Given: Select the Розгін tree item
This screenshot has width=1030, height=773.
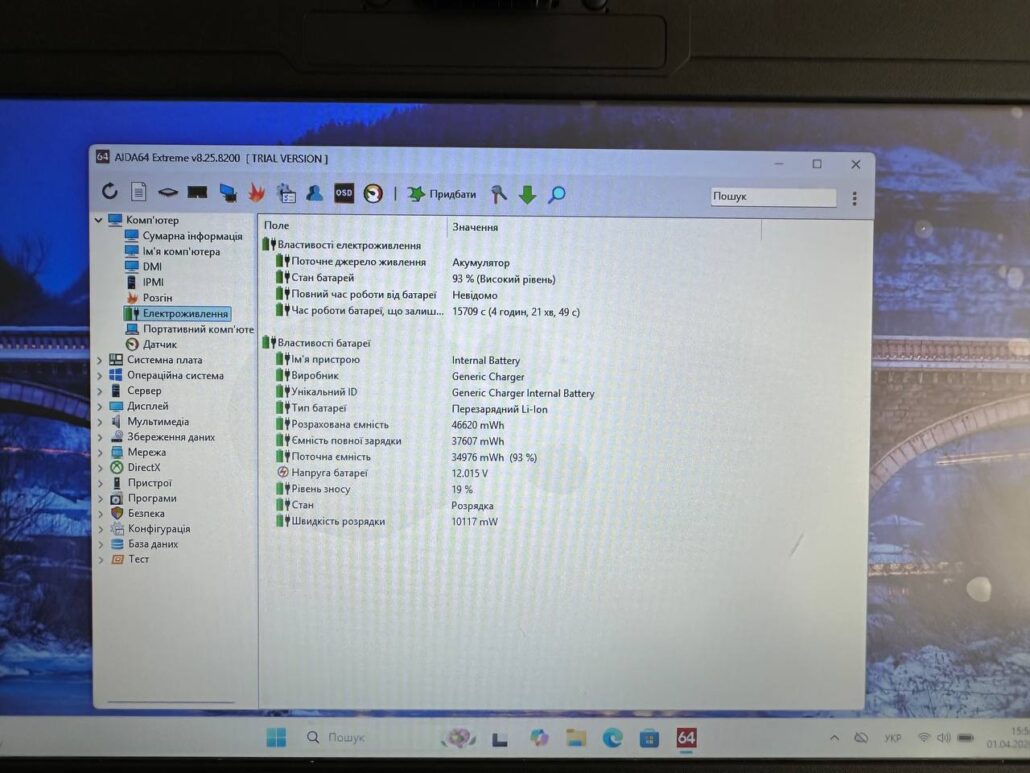Looking at the screenshot, I should click(x=157, y=298).
